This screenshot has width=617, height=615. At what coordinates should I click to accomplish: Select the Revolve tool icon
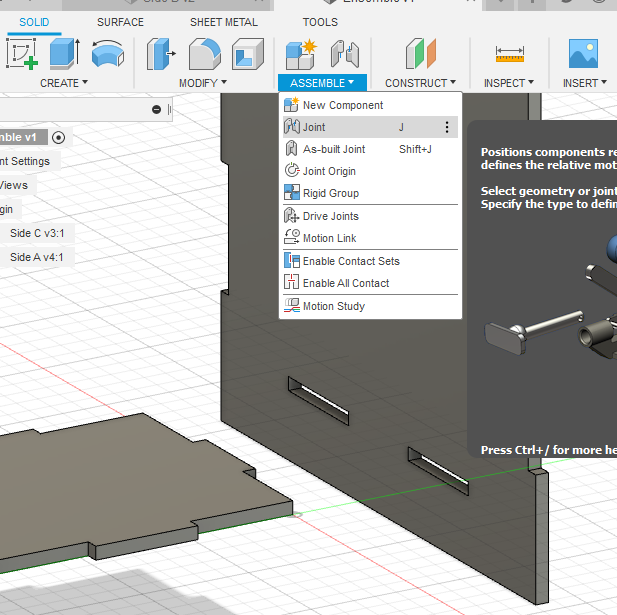[108, 54]
